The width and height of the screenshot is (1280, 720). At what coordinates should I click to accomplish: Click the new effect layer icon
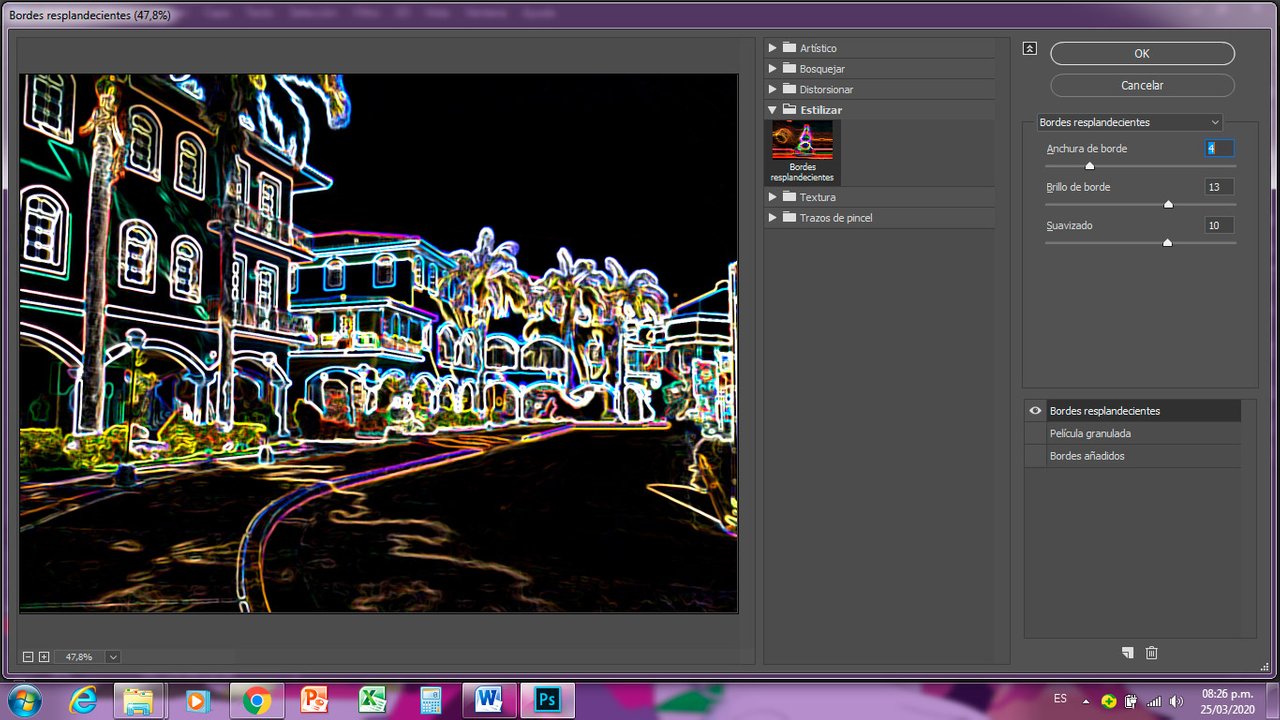(x=1128, y=653)
